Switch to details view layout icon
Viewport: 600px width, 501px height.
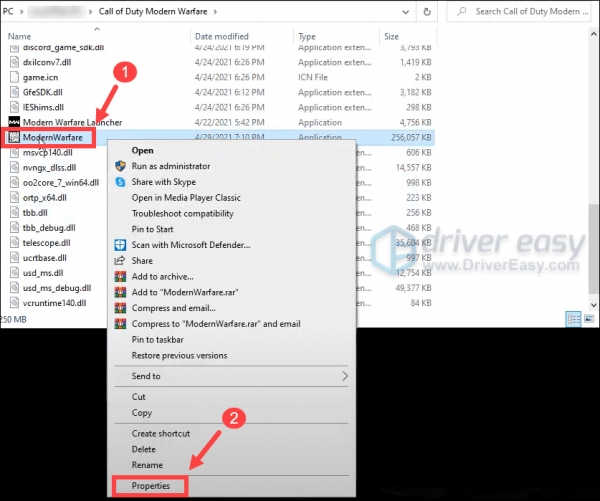574,319
